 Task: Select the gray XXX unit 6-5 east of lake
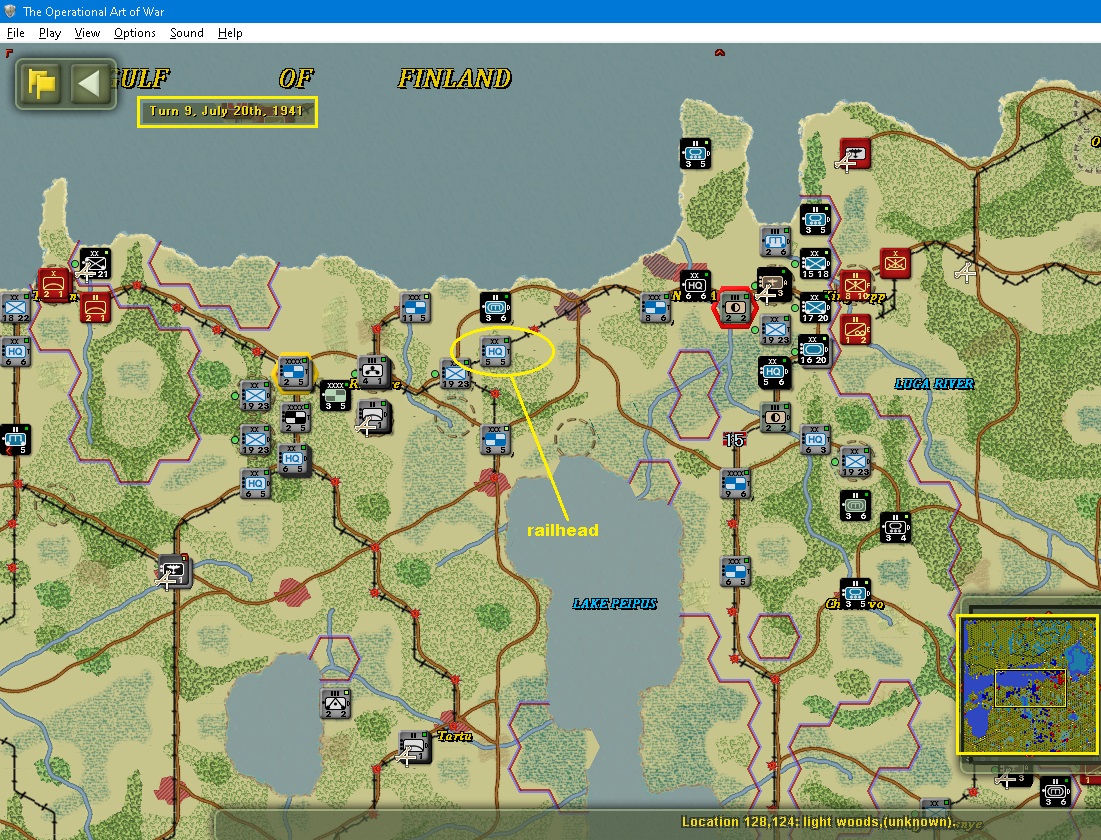click(736, 572)
